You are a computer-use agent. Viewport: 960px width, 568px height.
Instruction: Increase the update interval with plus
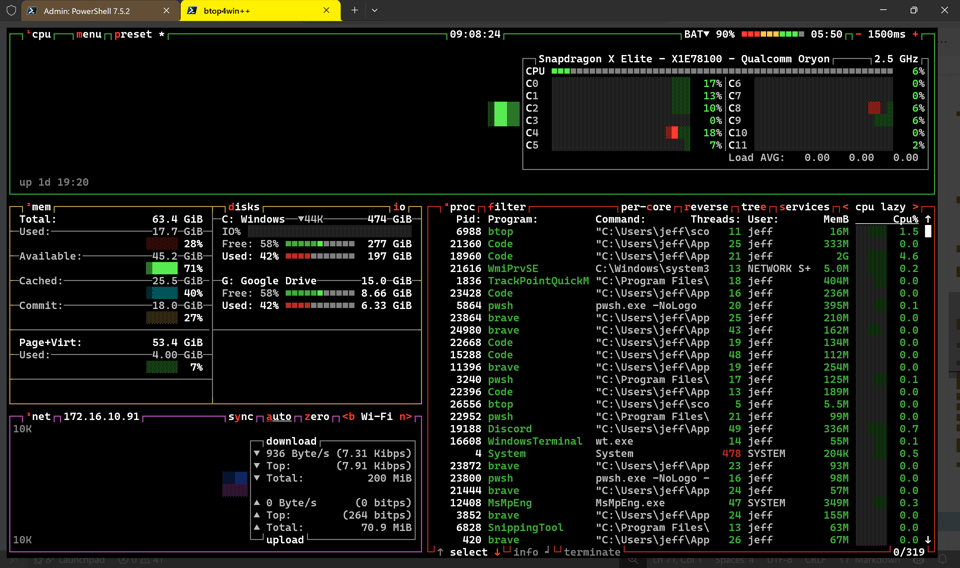tap(915, 34)
